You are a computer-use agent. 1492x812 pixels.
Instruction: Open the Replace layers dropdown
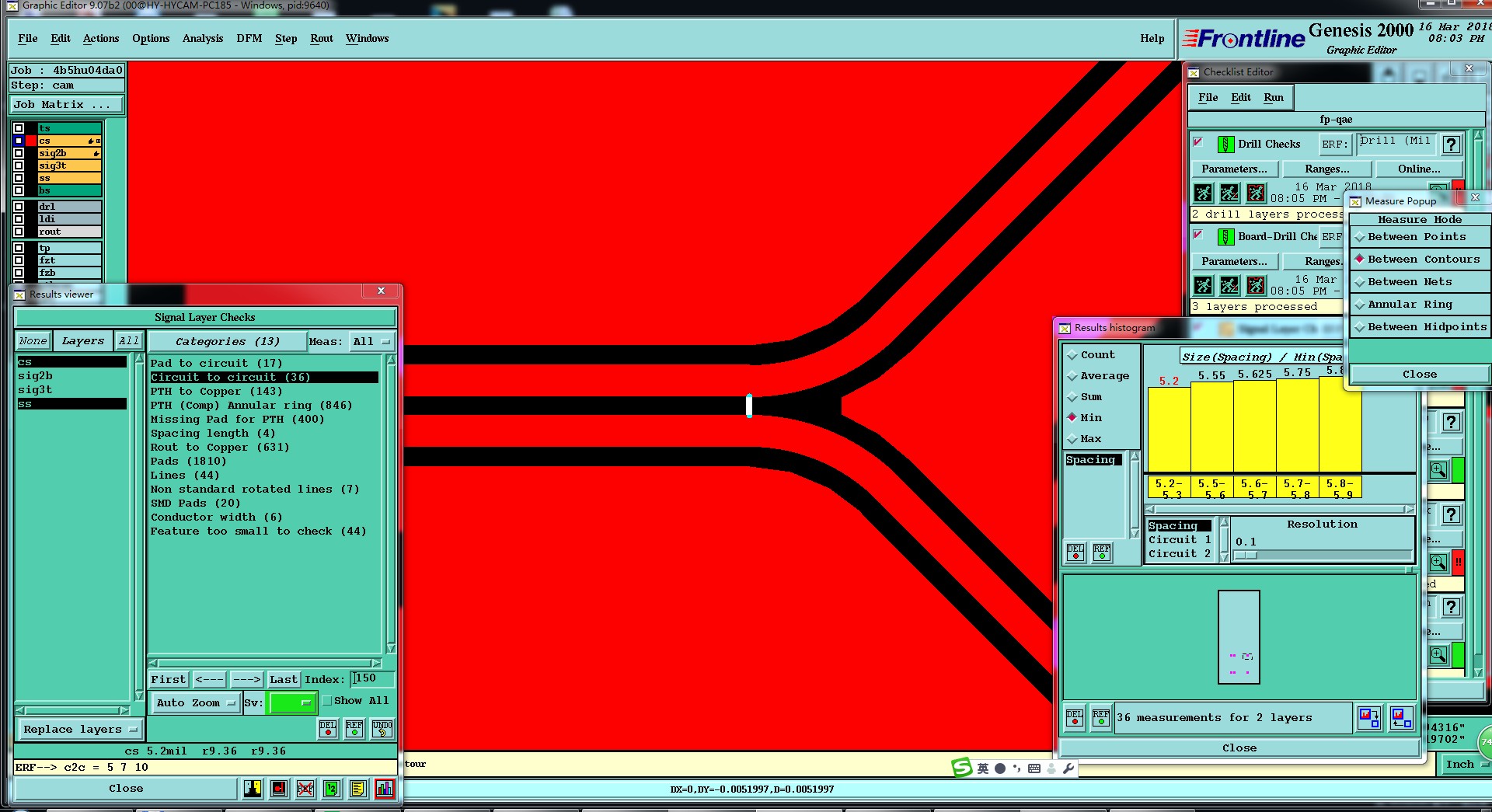[x=80, y=730]
